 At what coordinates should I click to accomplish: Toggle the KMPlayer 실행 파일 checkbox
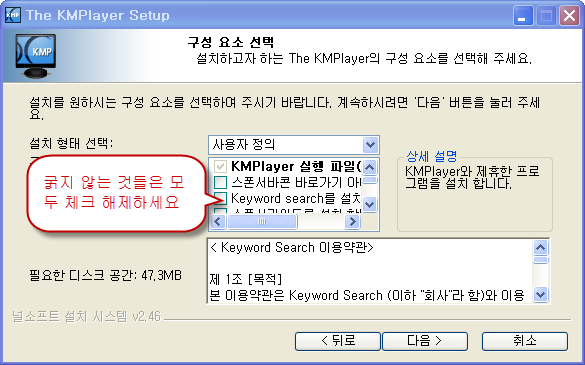[220, 166]
